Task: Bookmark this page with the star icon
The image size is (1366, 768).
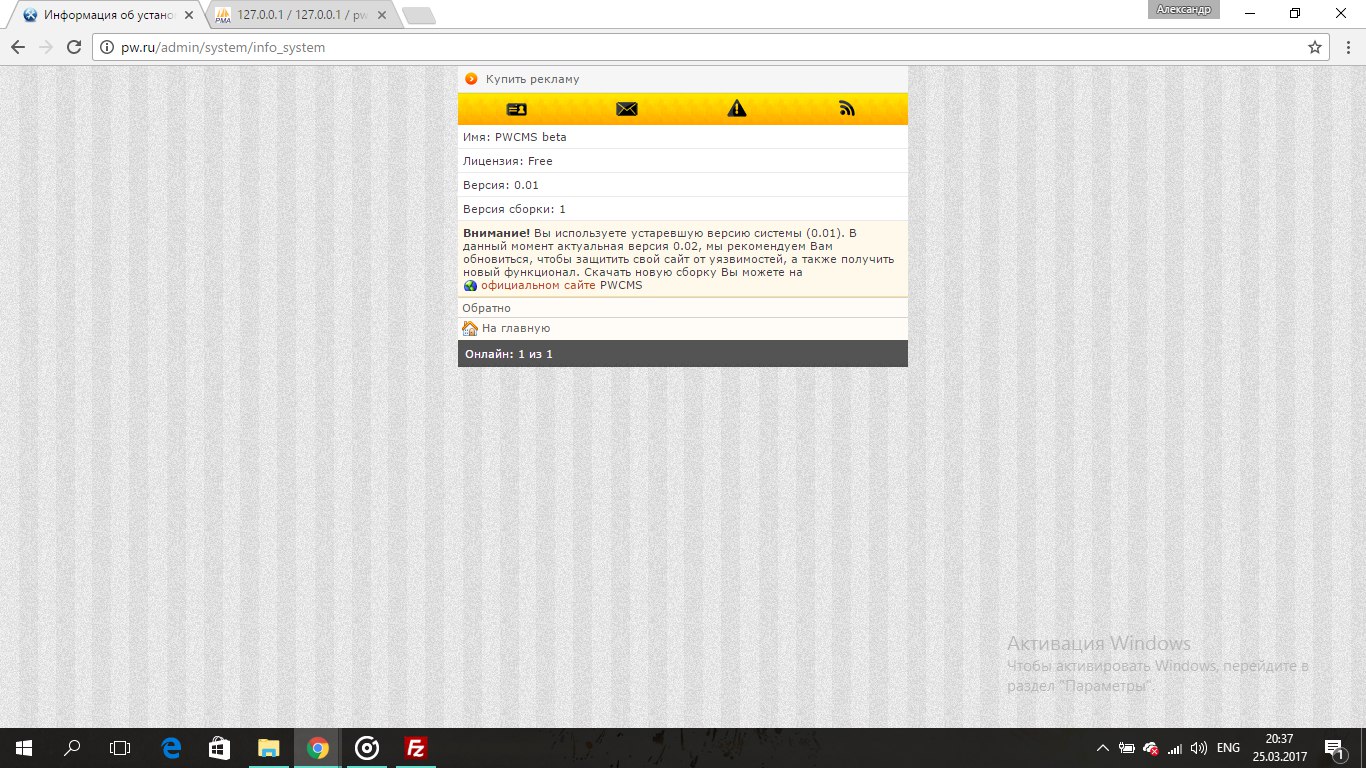Action: [x=1315, y=47]
